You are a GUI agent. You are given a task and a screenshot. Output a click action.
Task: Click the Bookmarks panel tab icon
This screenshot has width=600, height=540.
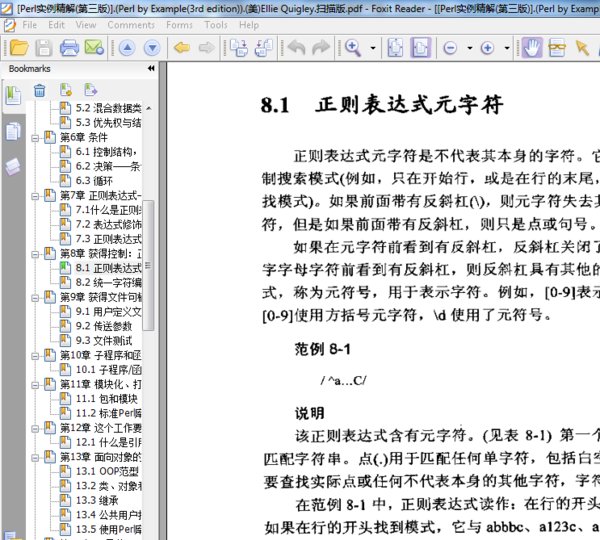(13, 95)
